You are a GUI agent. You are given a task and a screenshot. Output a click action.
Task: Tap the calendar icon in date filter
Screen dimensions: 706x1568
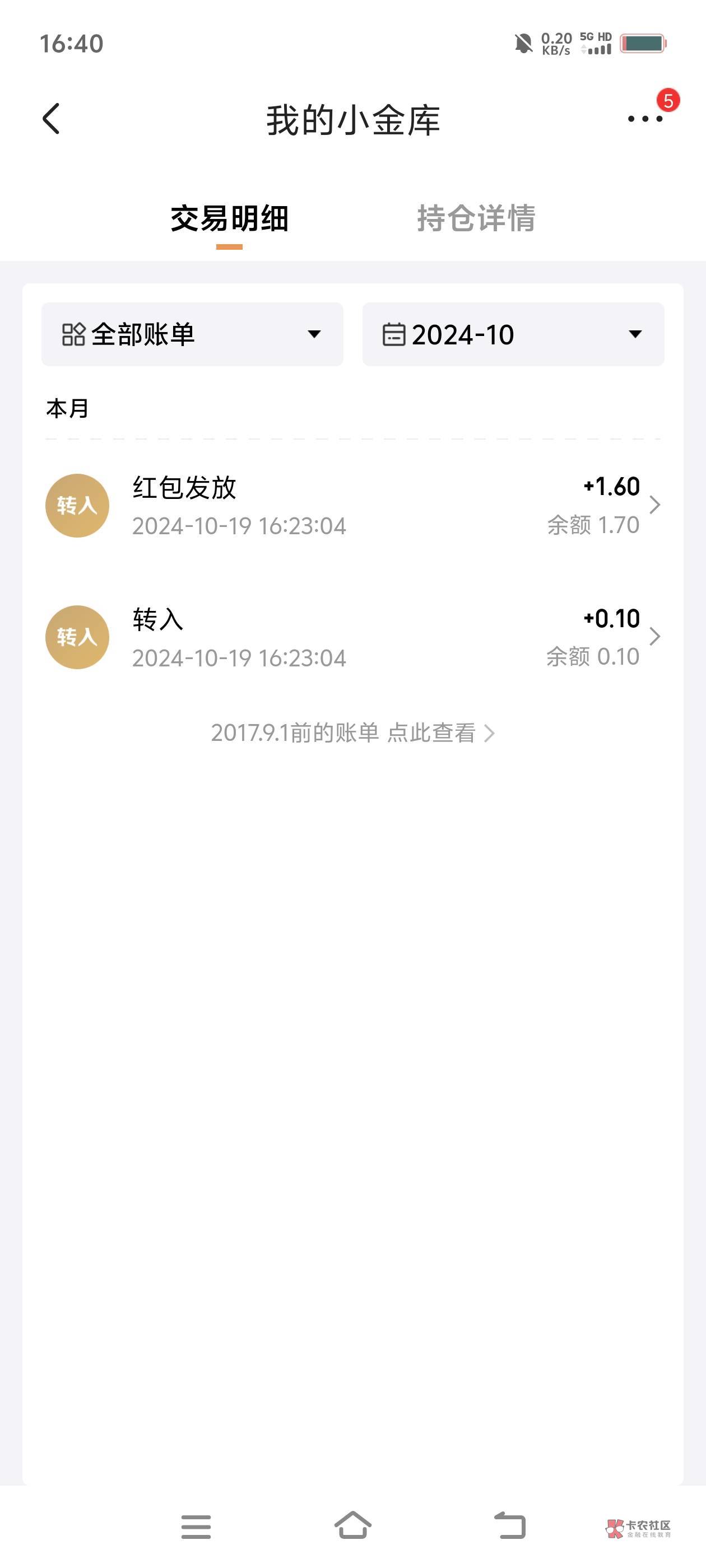(x=393, y=335)
